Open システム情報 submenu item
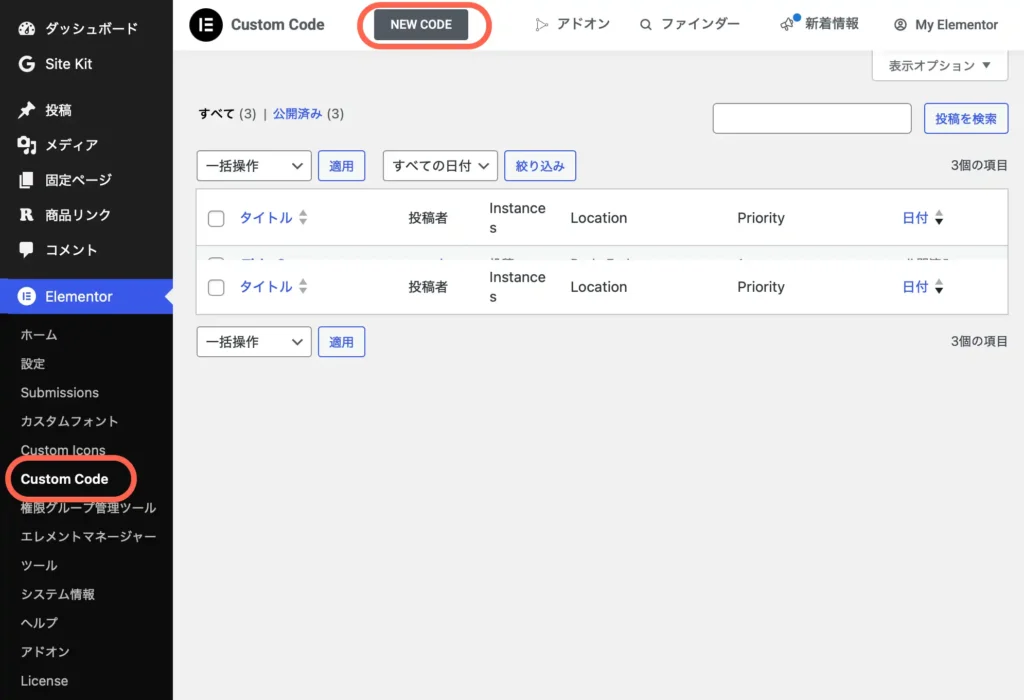Image resolution: width=1024 pixels, height=700 pixels. (x=57, y=594)
